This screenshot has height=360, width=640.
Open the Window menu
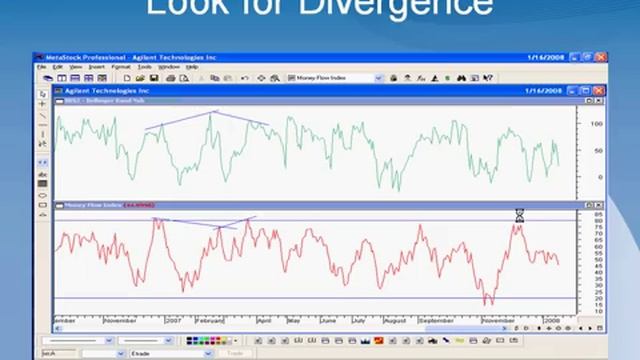tap(169, 67)
